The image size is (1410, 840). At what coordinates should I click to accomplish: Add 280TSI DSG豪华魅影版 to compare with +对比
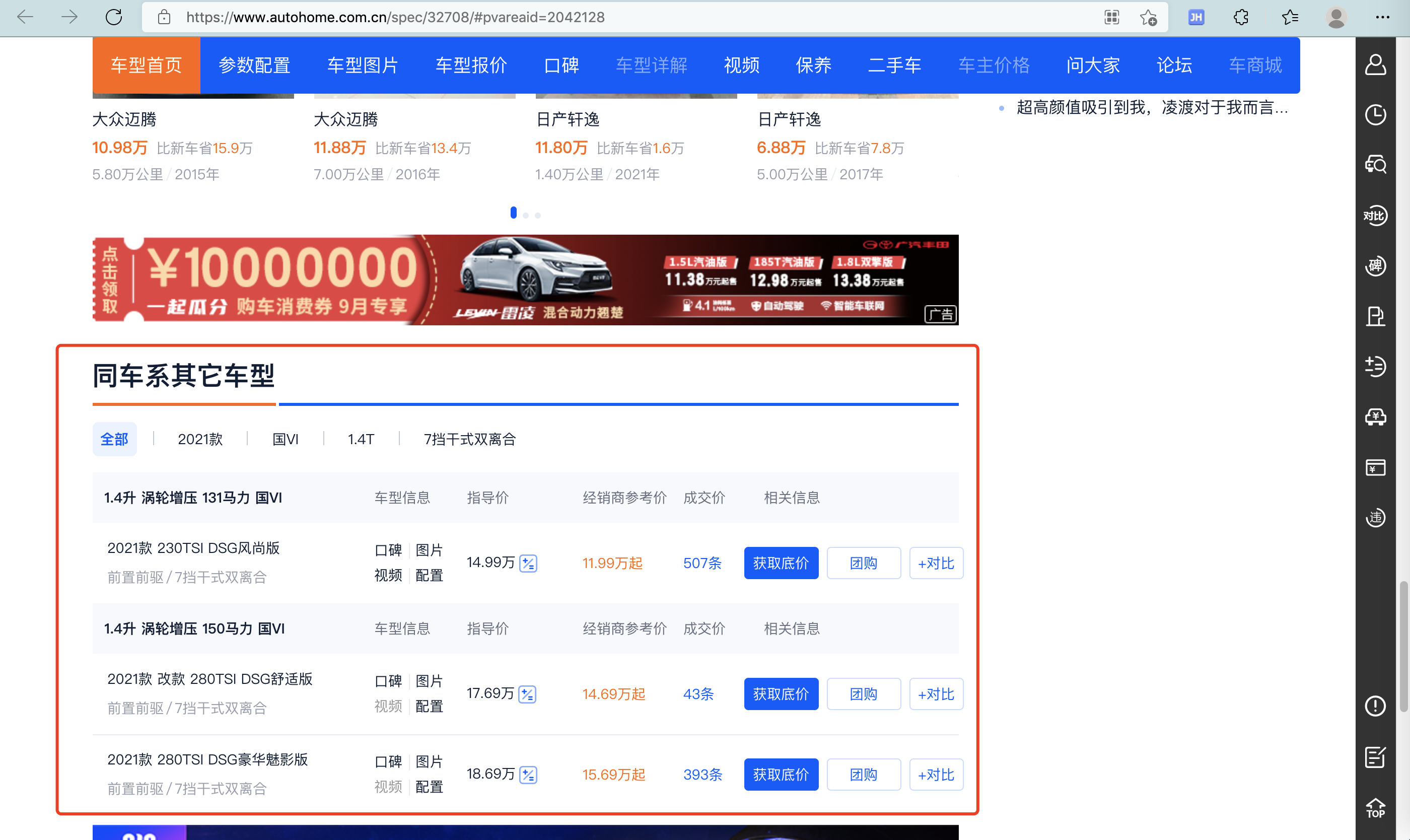click(936, 775)
